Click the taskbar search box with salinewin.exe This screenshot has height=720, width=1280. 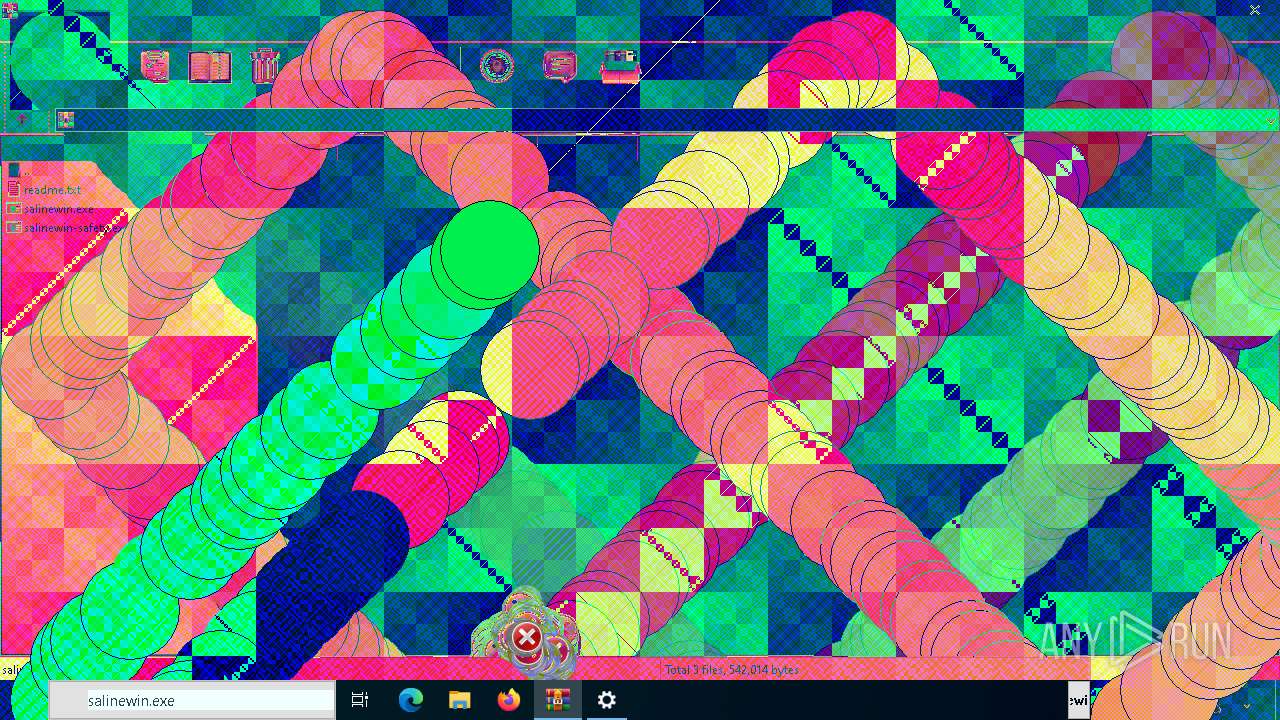tap(192, 700)
